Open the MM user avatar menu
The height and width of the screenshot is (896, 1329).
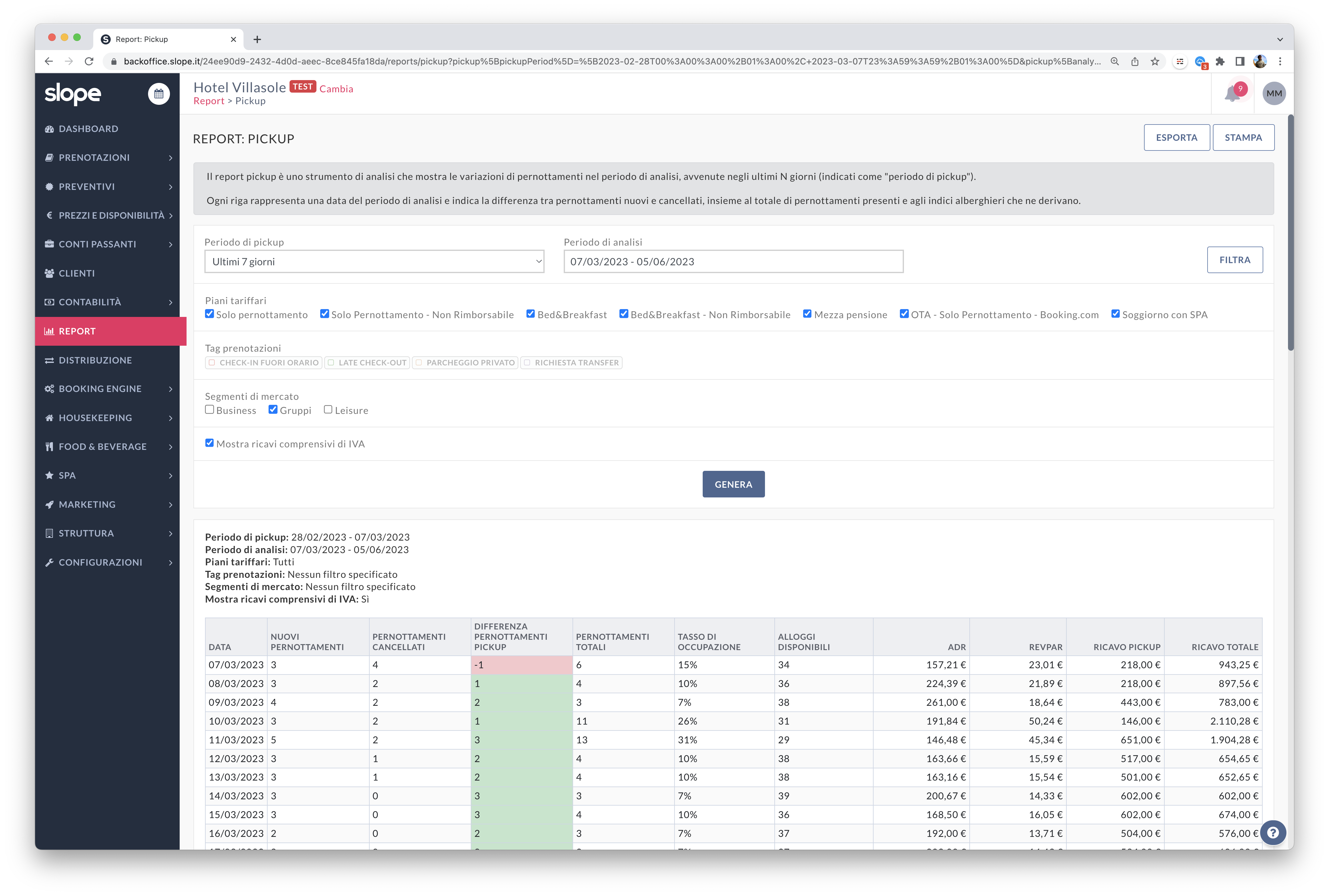pyautogui.click(x=1274, y=94)
